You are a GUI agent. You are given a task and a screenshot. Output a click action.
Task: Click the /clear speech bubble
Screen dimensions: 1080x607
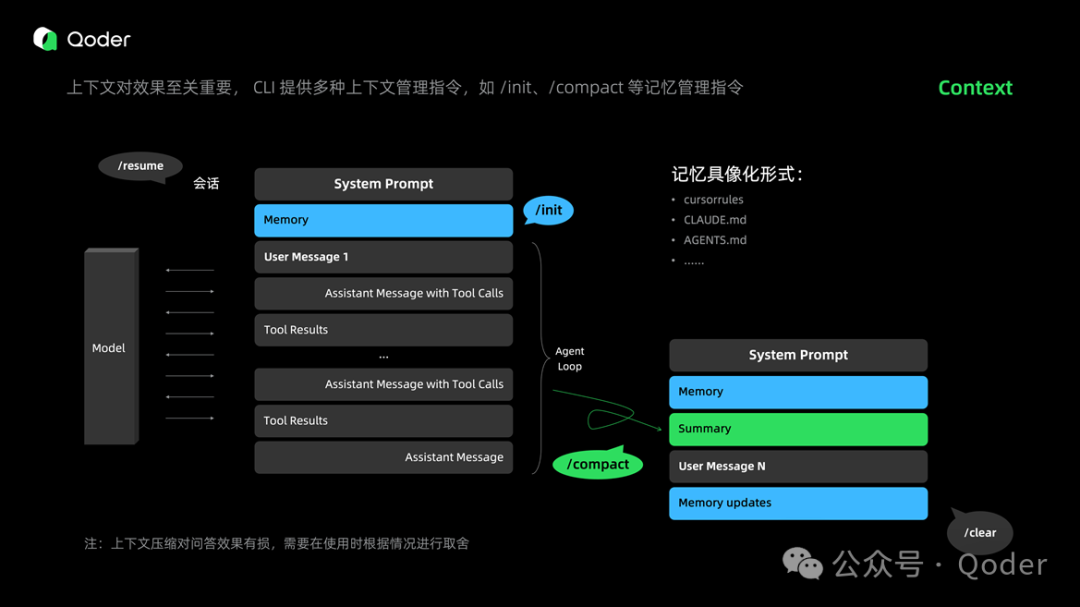979,532
